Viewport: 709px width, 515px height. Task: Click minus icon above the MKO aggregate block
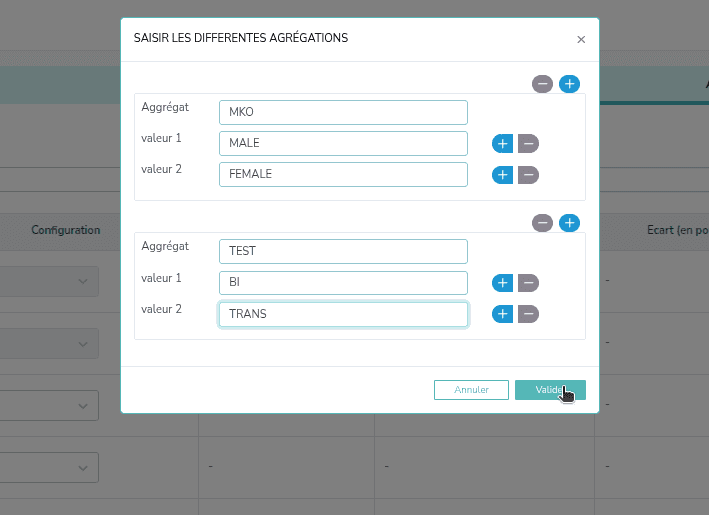[x=543, y=84]
